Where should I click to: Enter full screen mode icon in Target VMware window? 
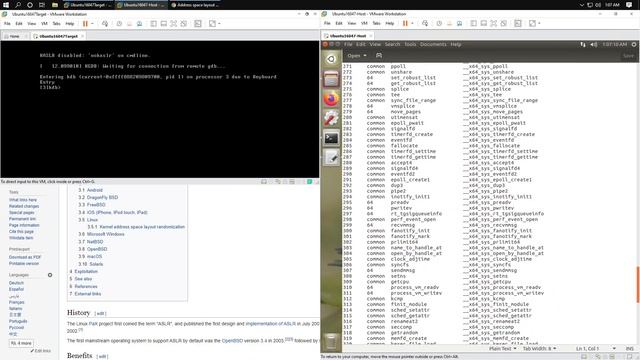[x=173, y=24]
